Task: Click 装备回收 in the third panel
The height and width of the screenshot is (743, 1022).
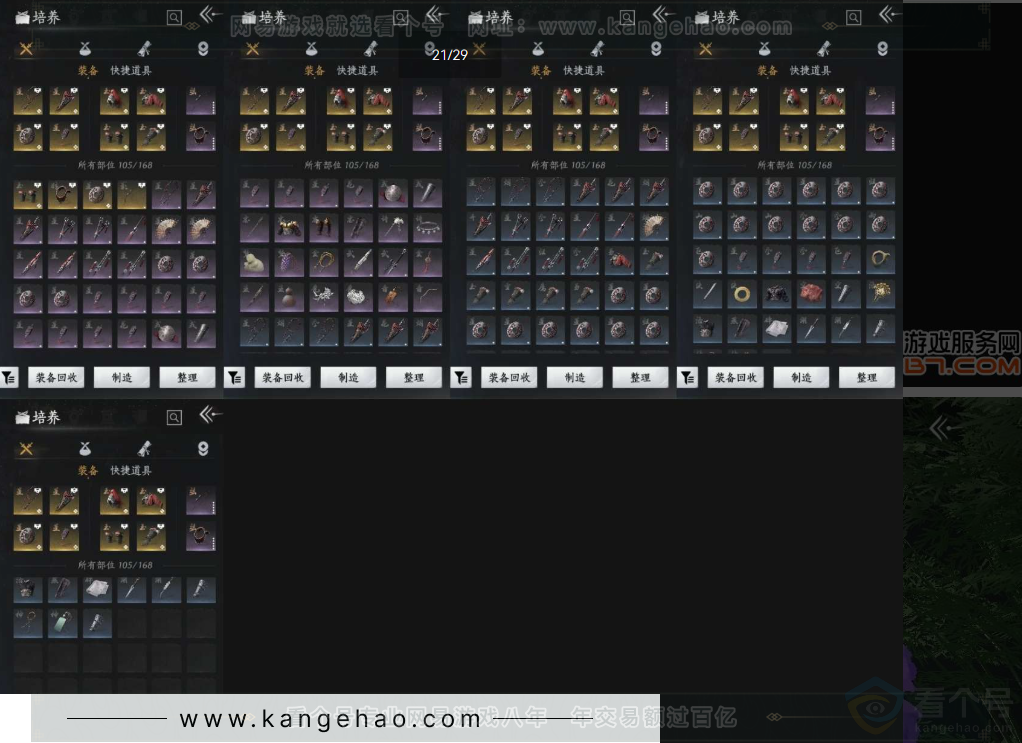Action: (509, 377)
